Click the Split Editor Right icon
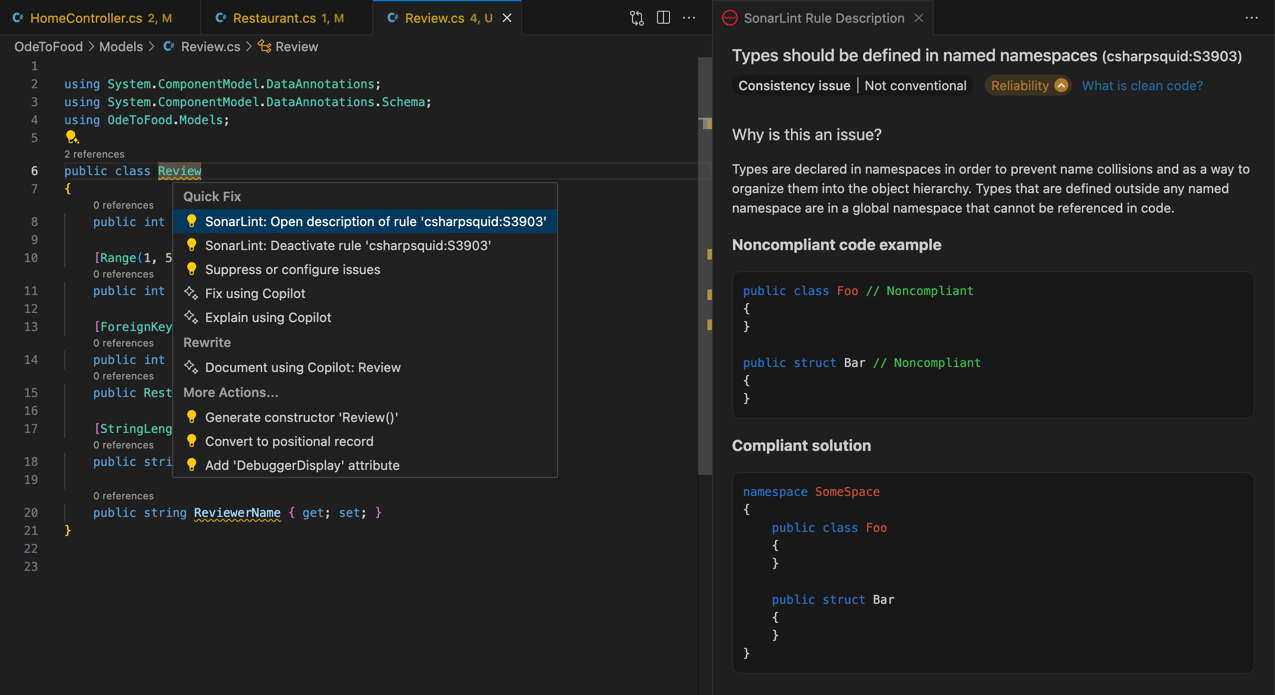This screenshot has height=695, width=1275. tap(663, 18)
